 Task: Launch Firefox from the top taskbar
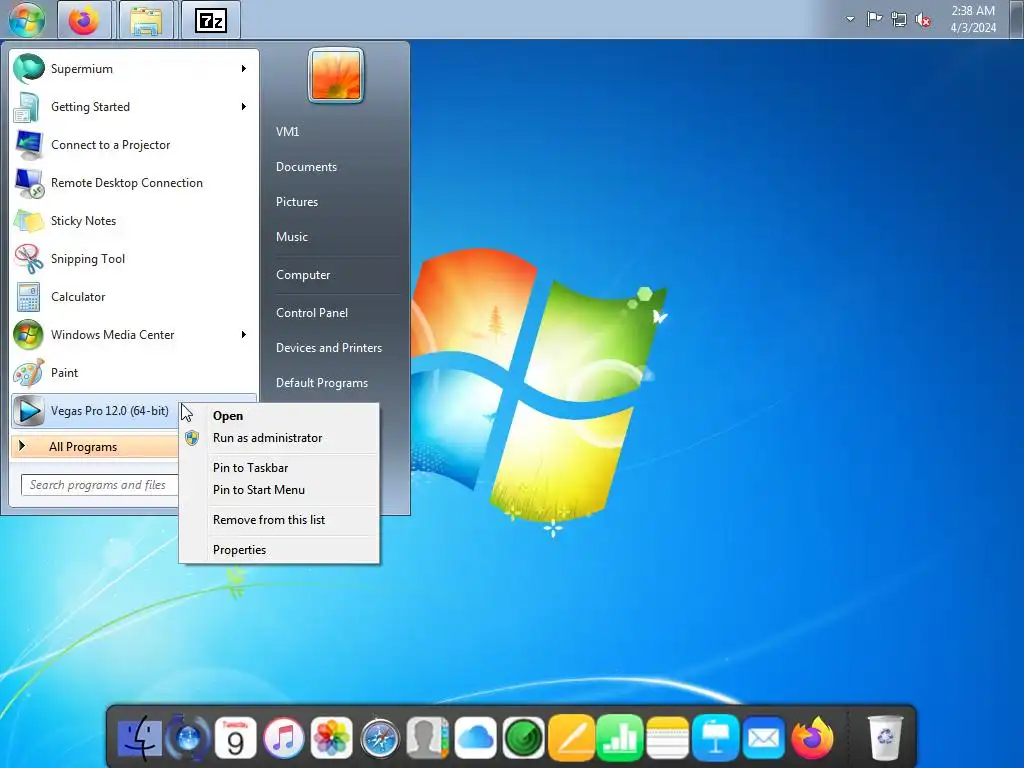(x=84, y=20)
